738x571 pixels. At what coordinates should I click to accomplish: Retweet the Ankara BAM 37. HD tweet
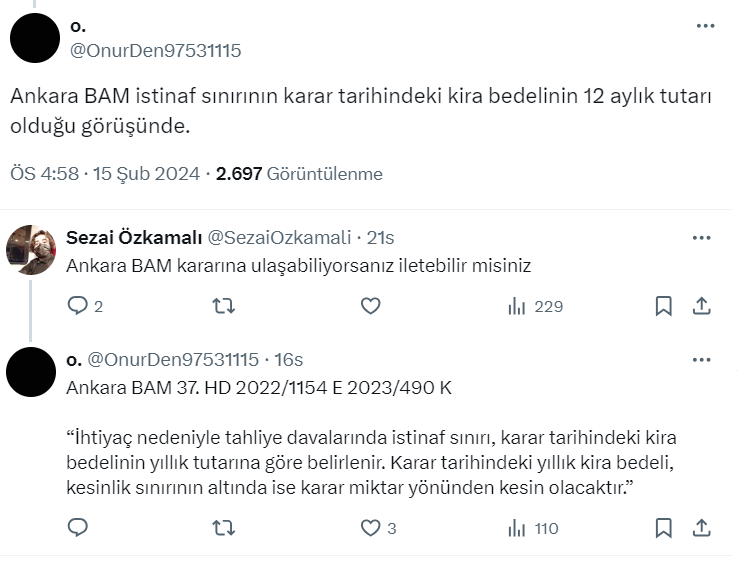[224, 527]
